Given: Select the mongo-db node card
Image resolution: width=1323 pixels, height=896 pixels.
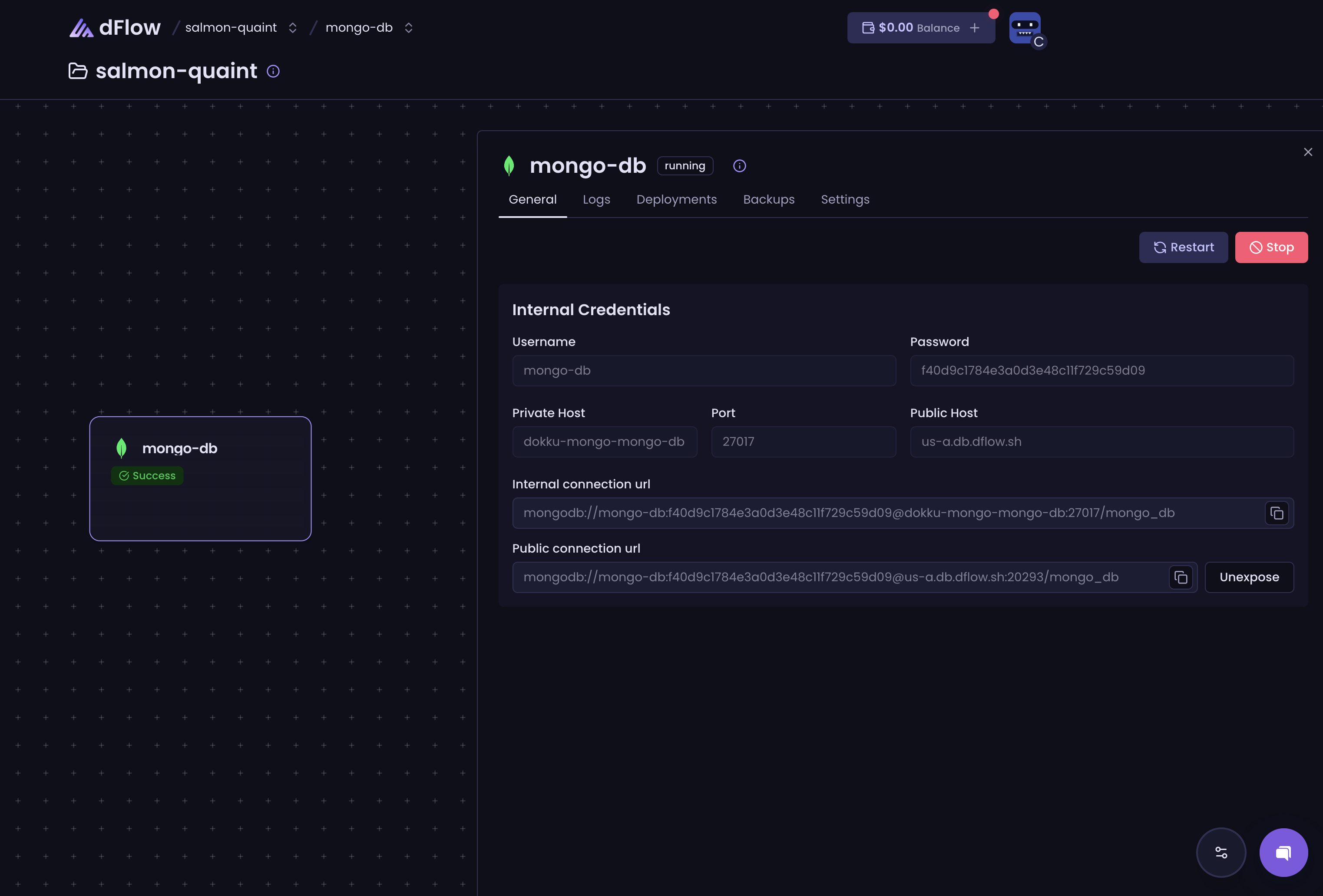Looking at the screenshot, I should tap(200, 478).
